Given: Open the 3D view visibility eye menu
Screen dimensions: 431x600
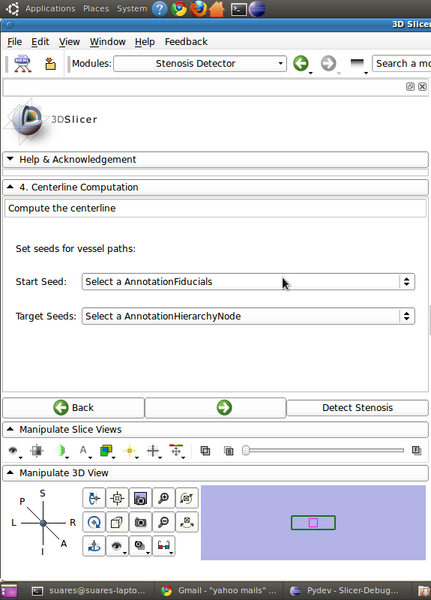Looking at the screenshot, I should (x=117, y=546).
